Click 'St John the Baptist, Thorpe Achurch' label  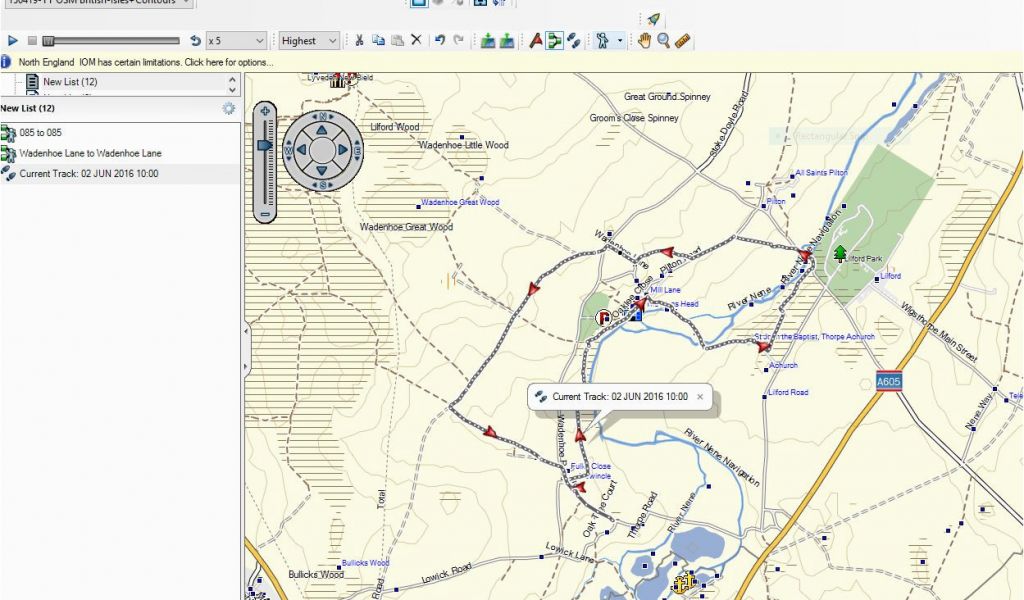point(814,337)
